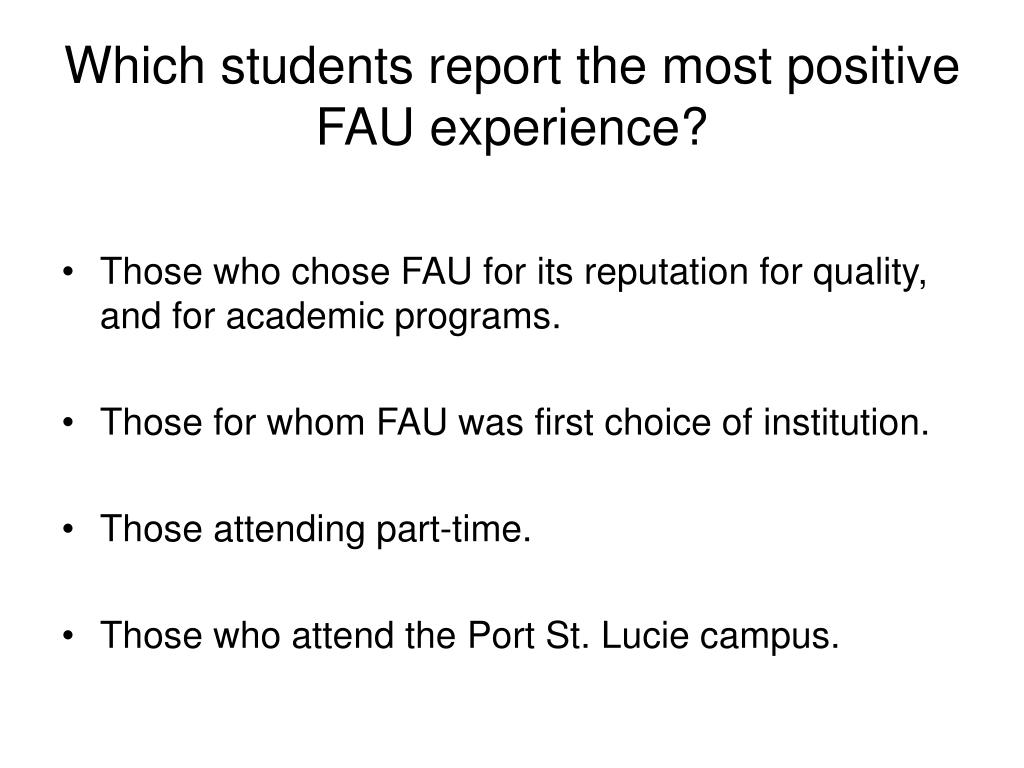The height and width of the screenshot is (768, 1024).
Task: Click the slide title heading text
Action: [512, 96]
